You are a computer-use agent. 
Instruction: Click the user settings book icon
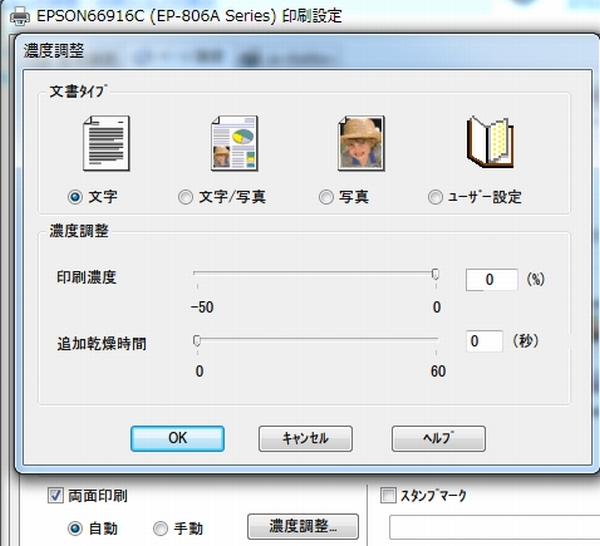pos(490,142)
